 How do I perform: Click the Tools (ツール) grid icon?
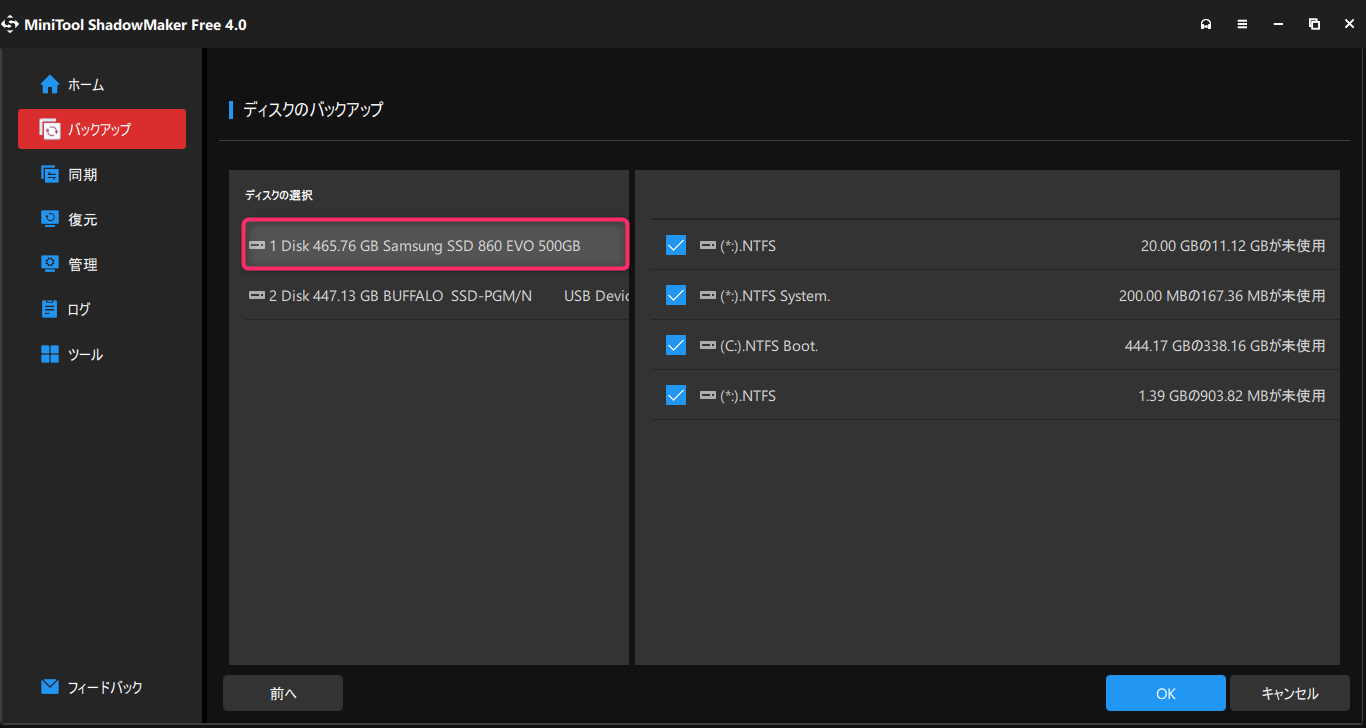point(50,354)
